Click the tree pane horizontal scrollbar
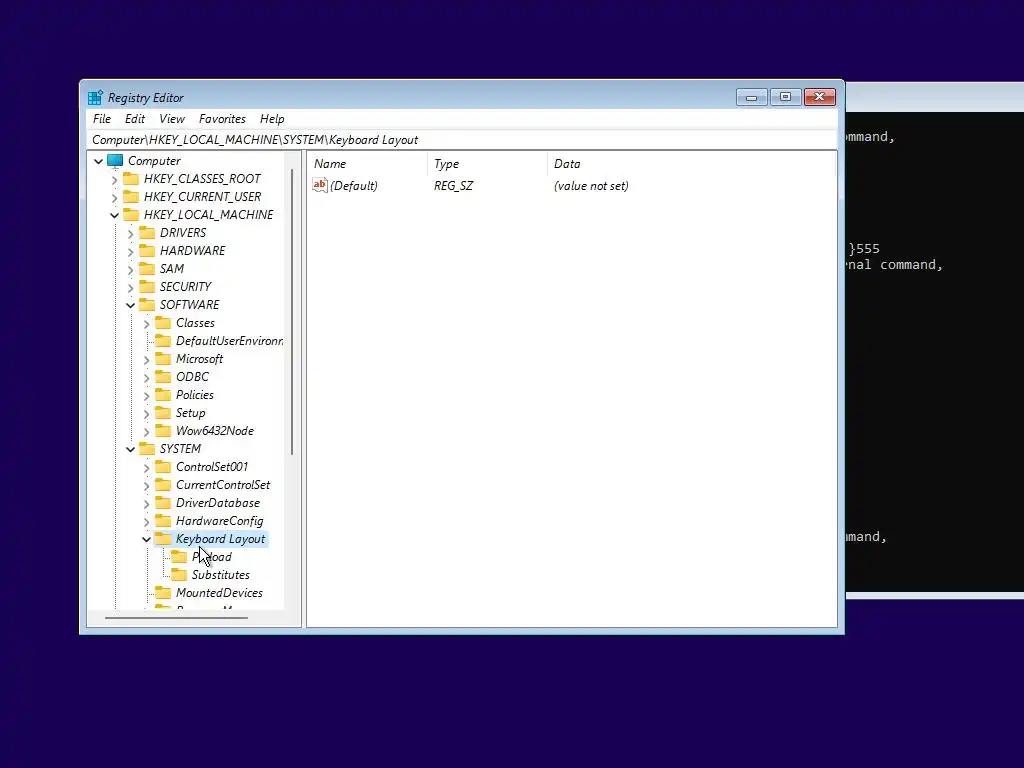The height and width of the screenshot is (768, 1024). pyautogui.click(x=176, y=617)
